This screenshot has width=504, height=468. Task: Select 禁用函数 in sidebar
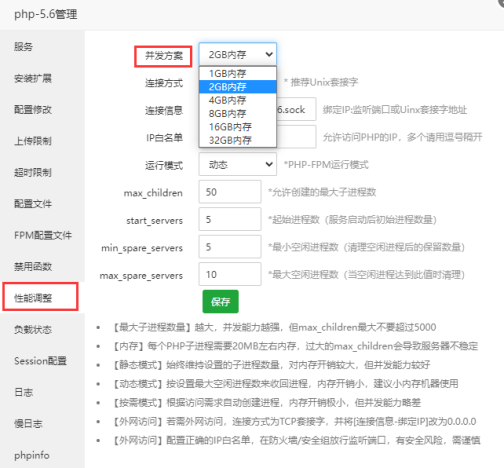coord(33,267)
